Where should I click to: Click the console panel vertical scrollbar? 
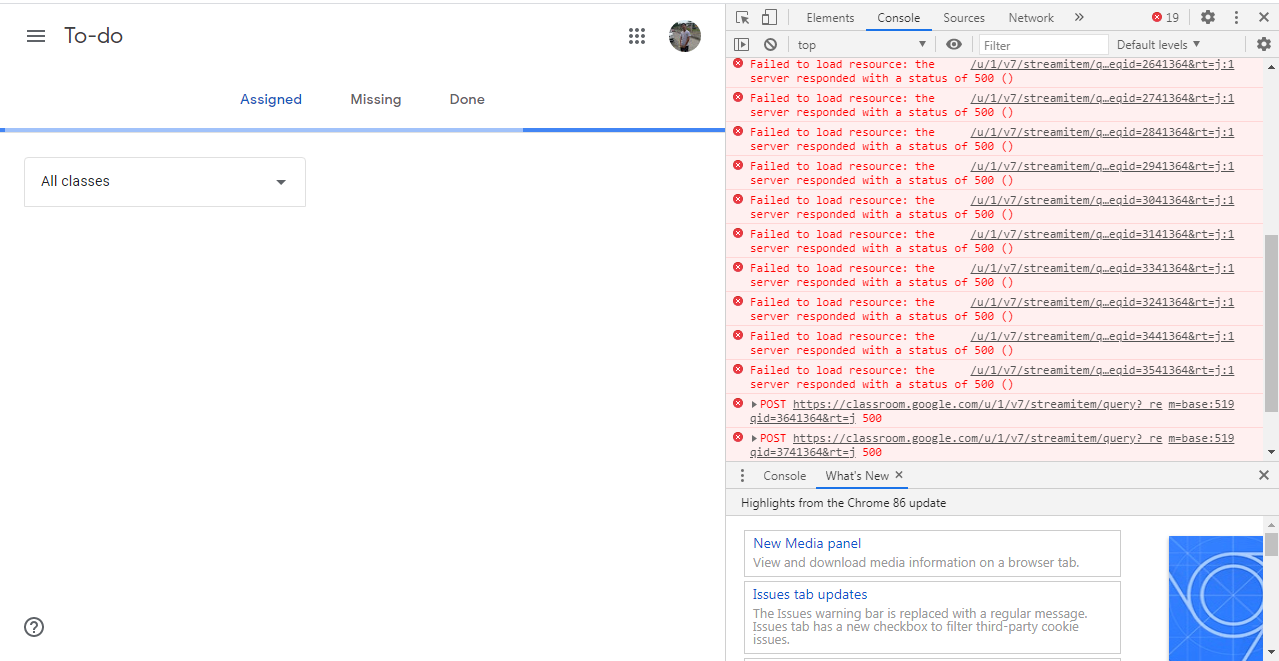coord(1271,324)
